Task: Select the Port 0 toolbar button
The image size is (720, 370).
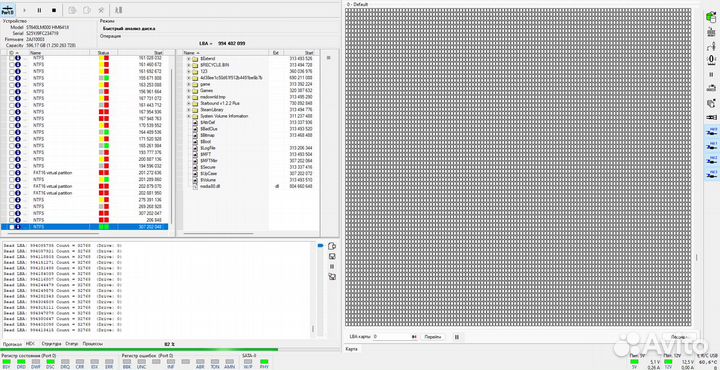Action: point(8,10)
